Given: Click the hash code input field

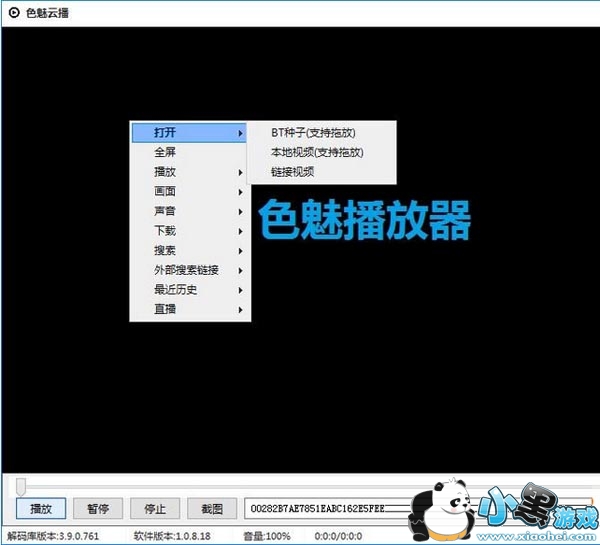Looking at the screenshot, I should 418,509.
